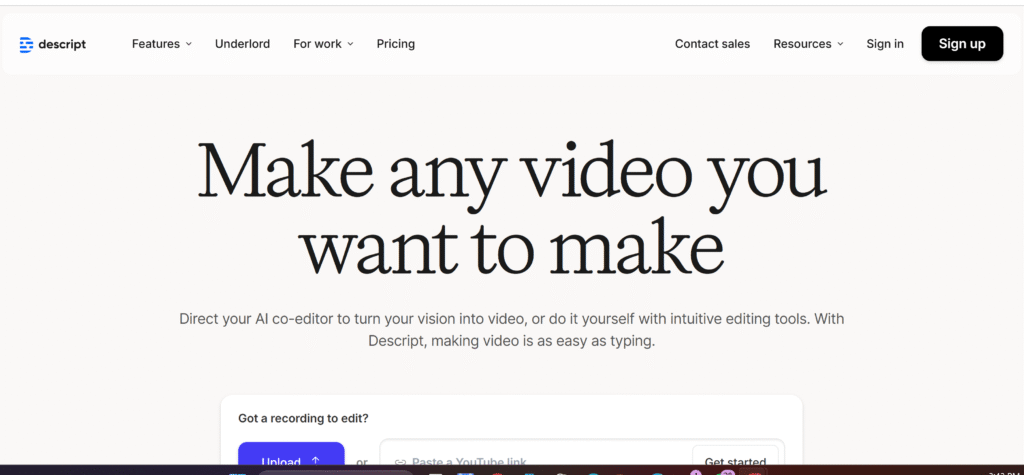The image size is (1024, 475).
Task: Expand the Features dropdown menu
Action: pos(161,44)
